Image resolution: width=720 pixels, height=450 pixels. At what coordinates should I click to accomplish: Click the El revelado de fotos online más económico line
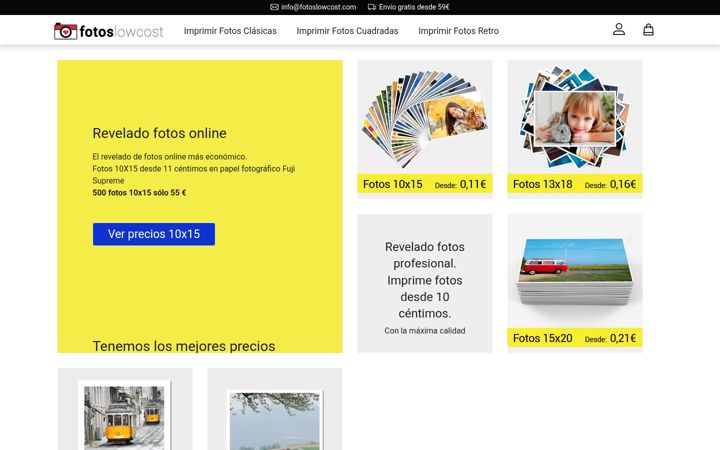(x=169, y=157)
